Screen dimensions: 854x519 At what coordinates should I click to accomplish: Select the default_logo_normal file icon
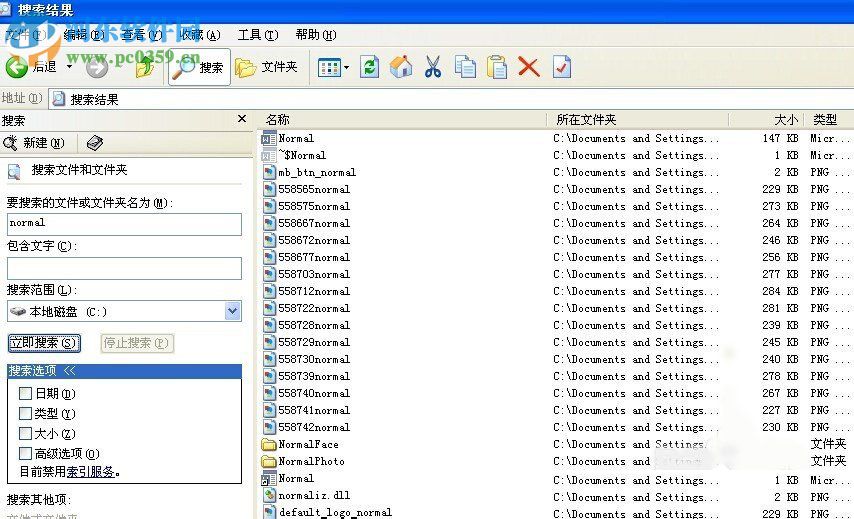269,512
